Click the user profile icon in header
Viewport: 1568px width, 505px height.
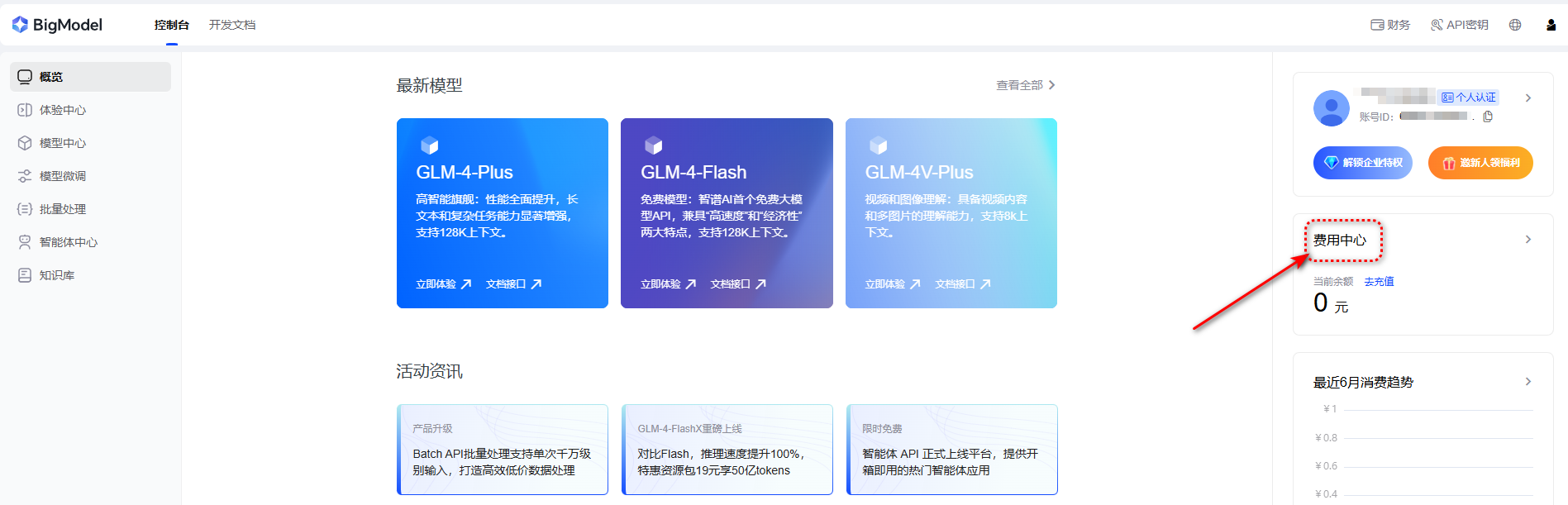click(x=1551, y=25)
